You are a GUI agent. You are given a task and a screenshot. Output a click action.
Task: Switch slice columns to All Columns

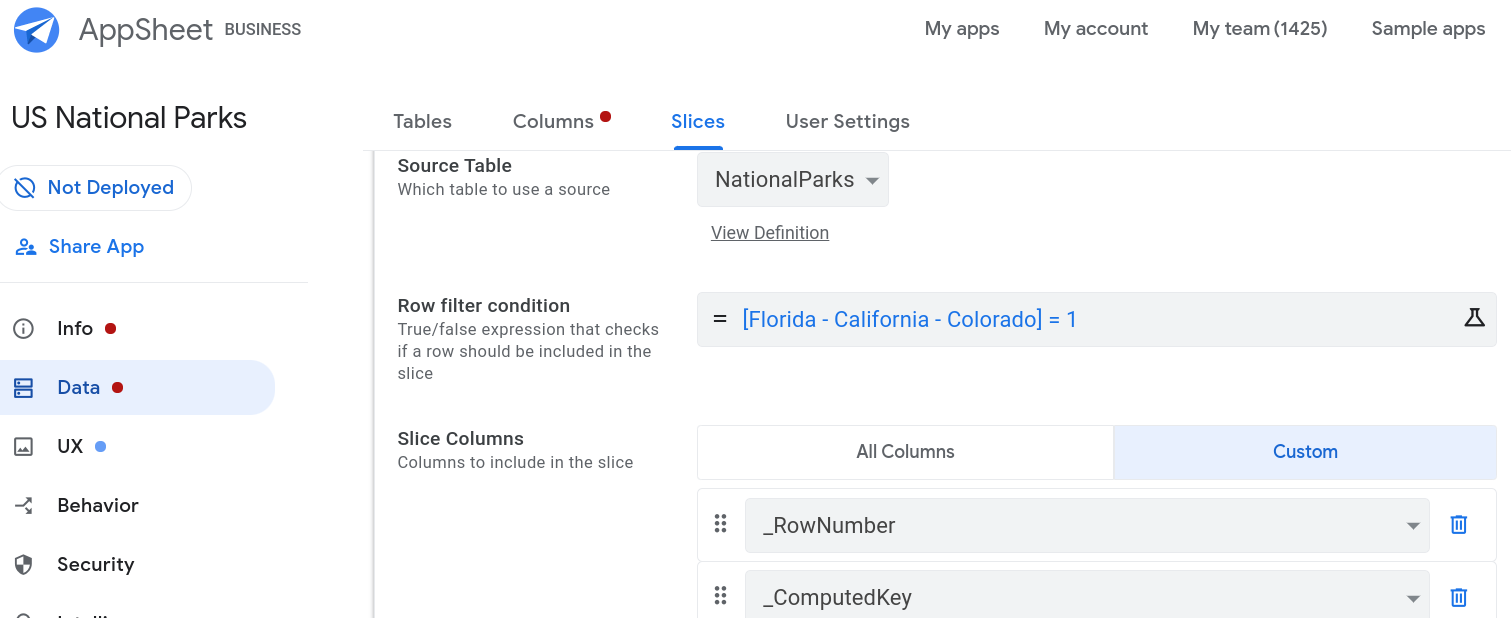[904, 452]
